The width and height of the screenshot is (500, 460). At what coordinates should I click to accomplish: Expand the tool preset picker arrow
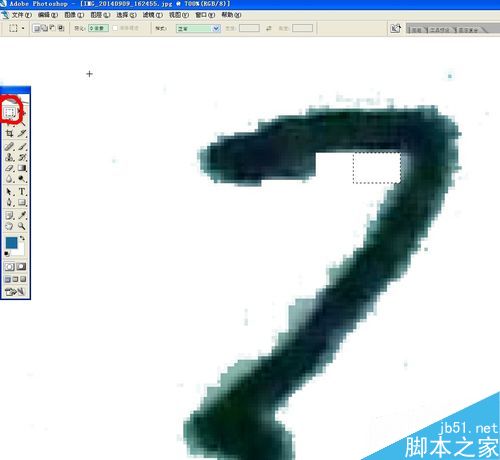click(x=23, y=28)
